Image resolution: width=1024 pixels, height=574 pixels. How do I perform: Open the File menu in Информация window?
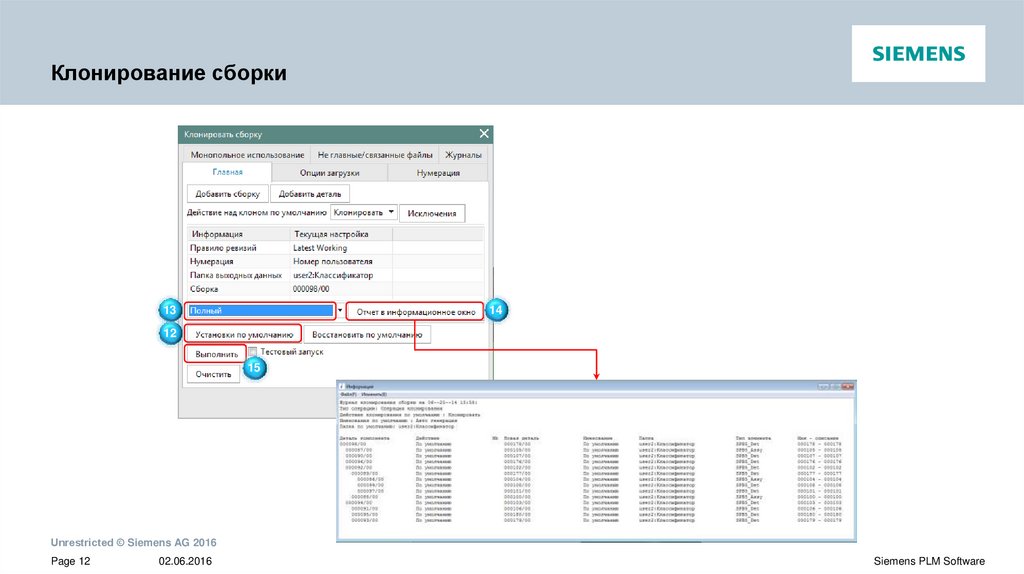click(x=348, y=395)
